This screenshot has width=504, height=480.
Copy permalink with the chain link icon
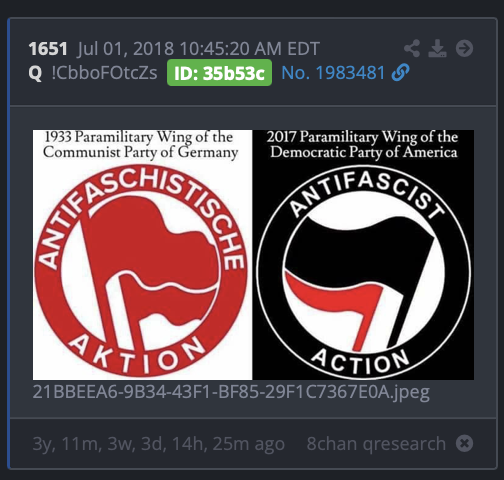(400, 73)
